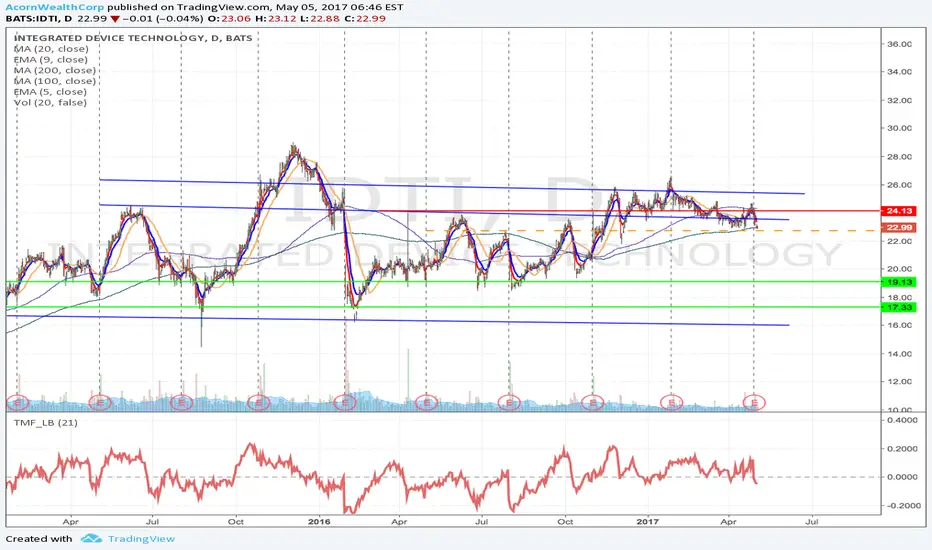Click the 12.00 price axis value
This screenshot has height=550, width=932.
899,382
